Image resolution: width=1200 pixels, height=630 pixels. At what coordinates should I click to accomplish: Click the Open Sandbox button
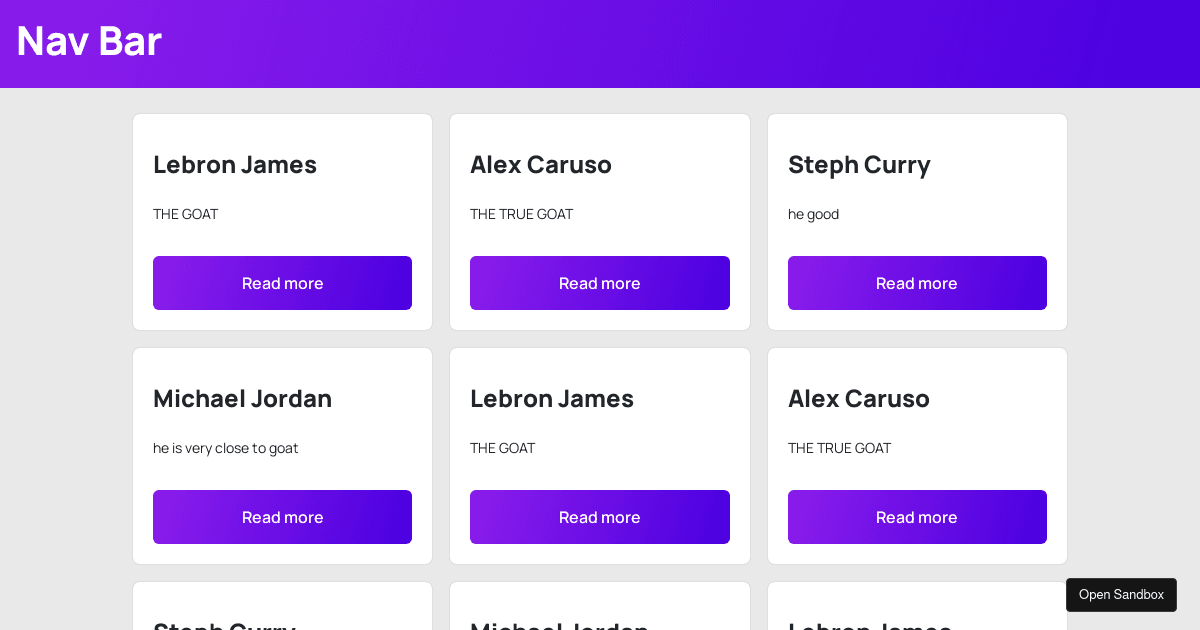(x=1121, y=594)
